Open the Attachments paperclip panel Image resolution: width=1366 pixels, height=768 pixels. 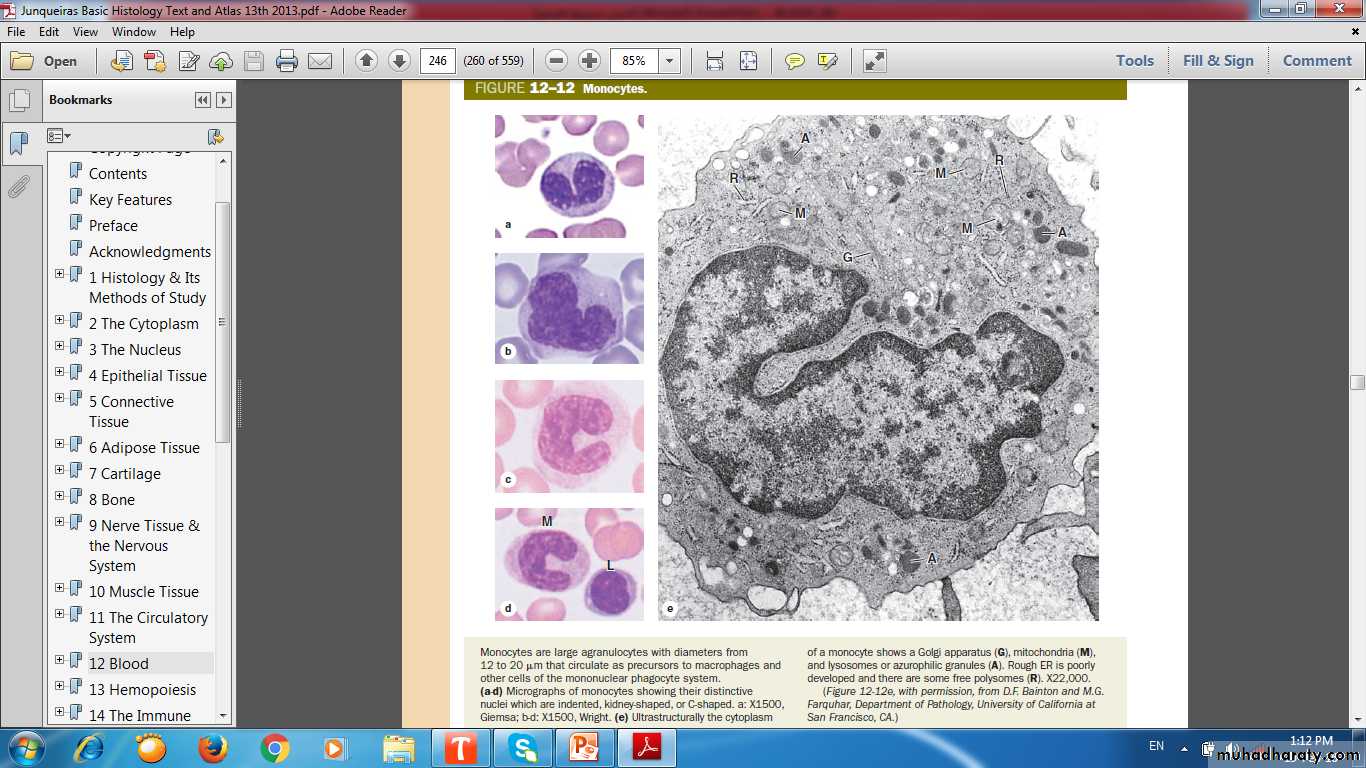19,187
